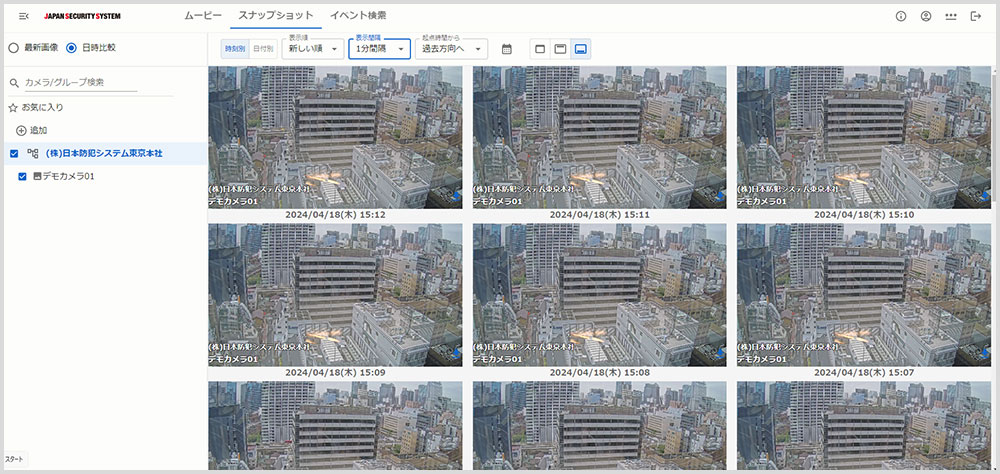
Task: Open the three-dots more options menu
Action: tap(951, 17)
